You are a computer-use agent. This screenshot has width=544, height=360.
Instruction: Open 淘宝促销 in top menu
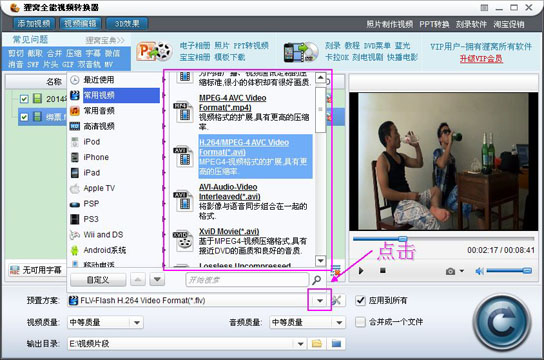[x=509, y=24]
